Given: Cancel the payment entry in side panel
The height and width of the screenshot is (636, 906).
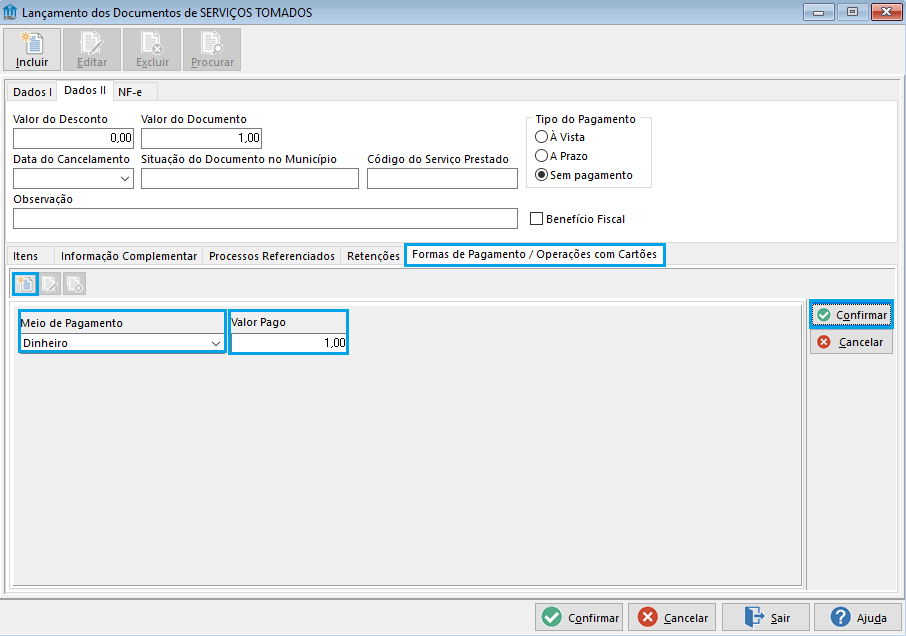Looking at the screenshot, I should pos(852,342).
